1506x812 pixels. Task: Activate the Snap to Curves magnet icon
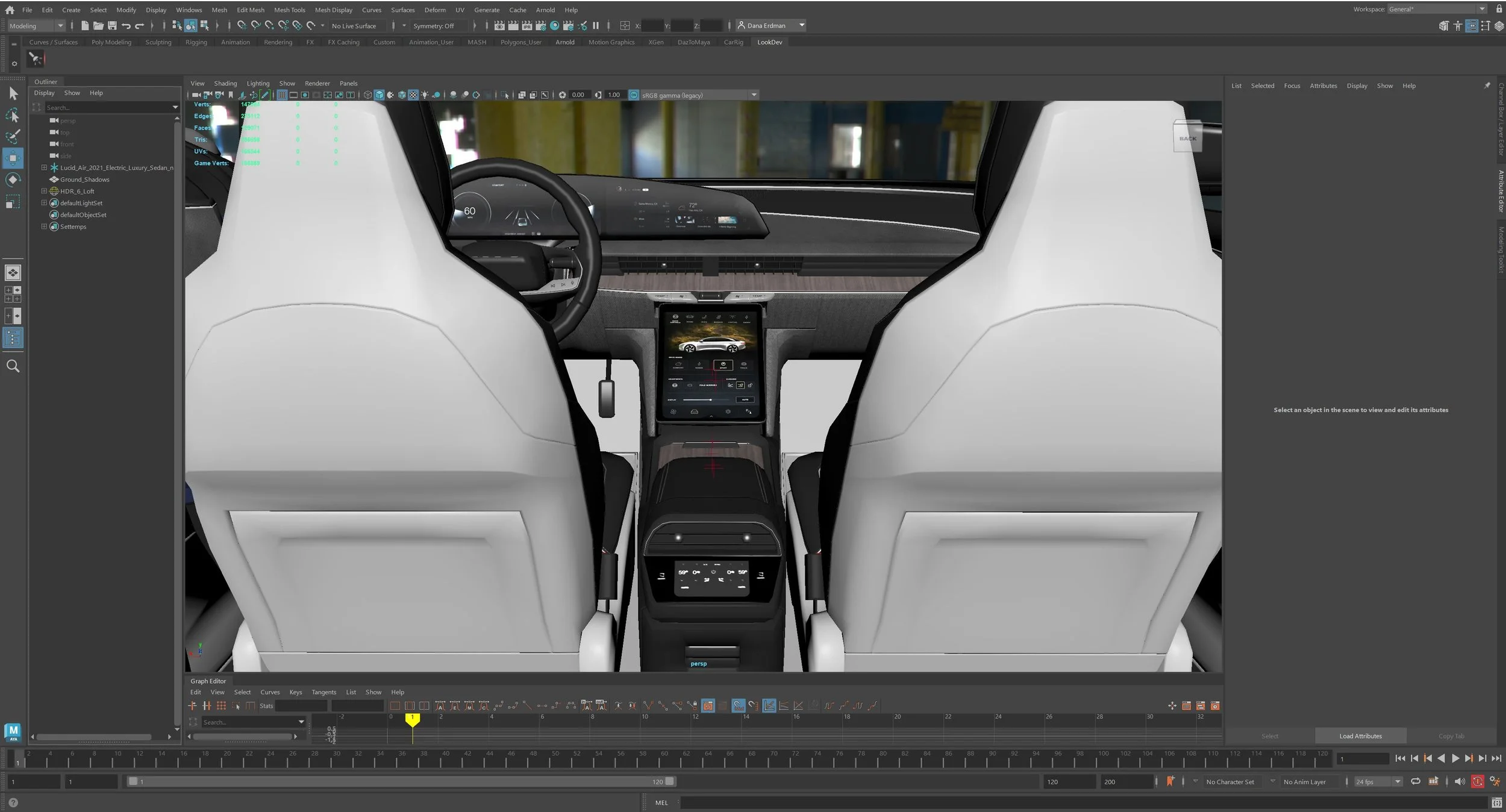255,26
